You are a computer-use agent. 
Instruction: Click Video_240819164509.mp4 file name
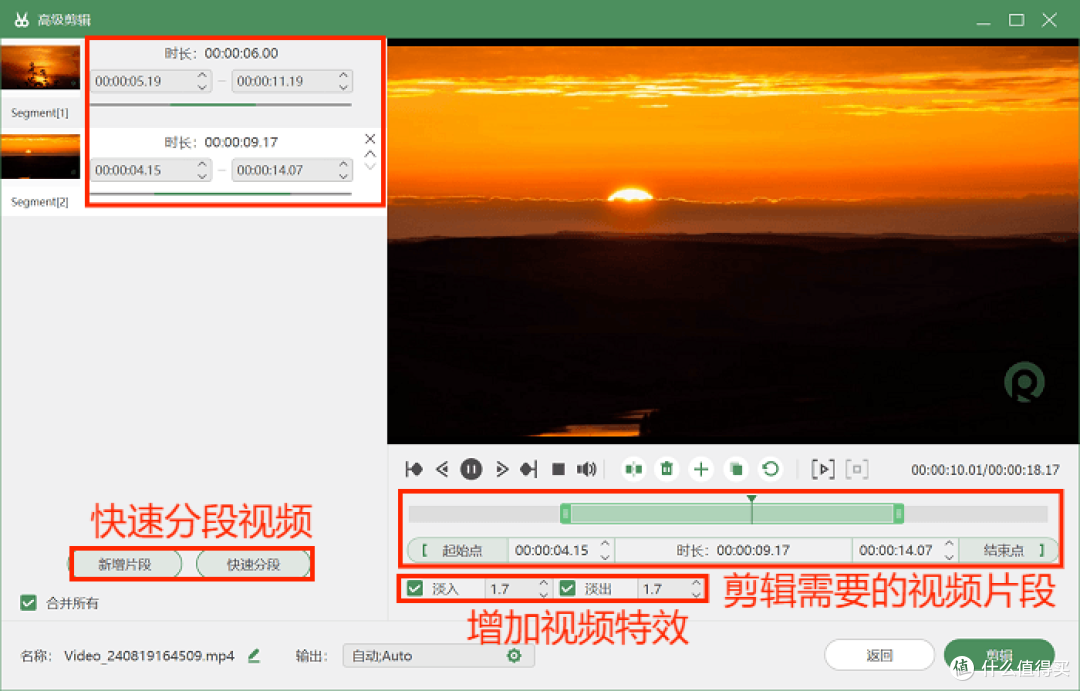[x=149, y=655]
